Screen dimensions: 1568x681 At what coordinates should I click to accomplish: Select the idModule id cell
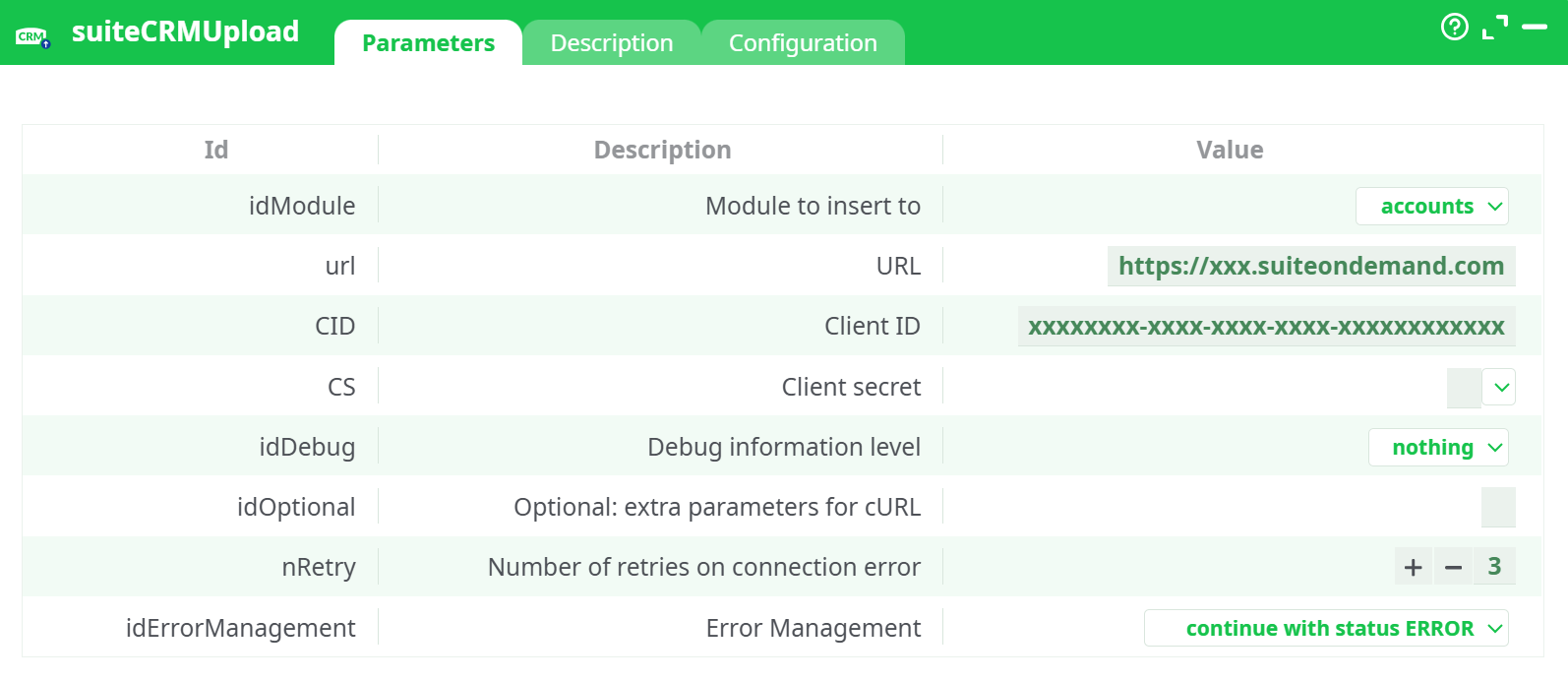click(x=302, y=206)
